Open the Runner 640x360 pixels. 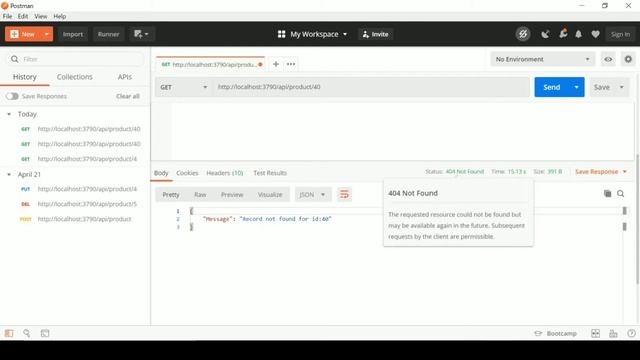109,34
